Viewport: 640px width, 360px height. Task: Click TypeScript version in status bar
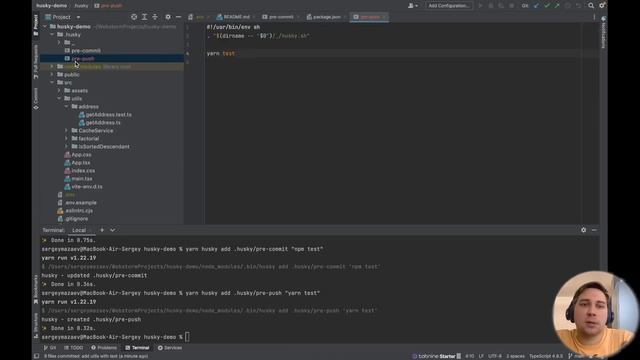click(x=546, y=356)
